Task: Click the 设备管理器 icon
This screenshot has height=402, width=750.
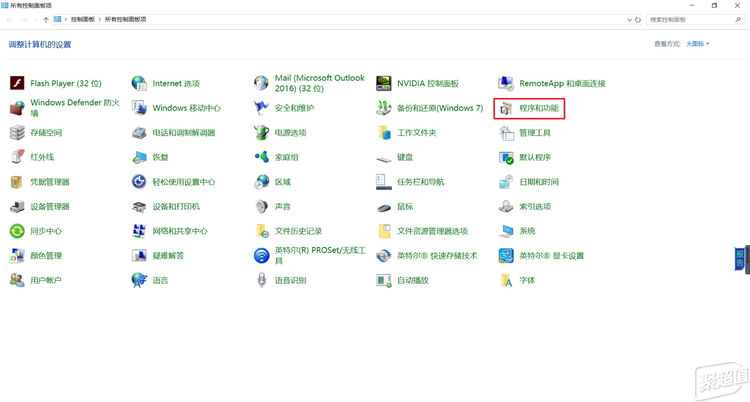Action: (x=17, y=207)
